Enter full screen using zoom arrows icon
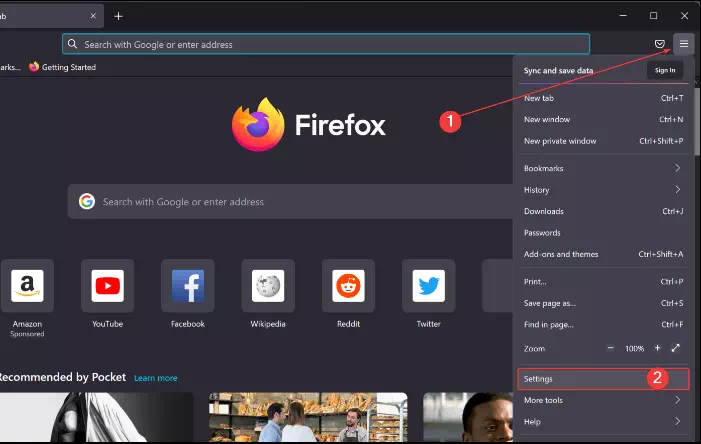This screenshot has width=701, height=444. [x=676, y=348]
